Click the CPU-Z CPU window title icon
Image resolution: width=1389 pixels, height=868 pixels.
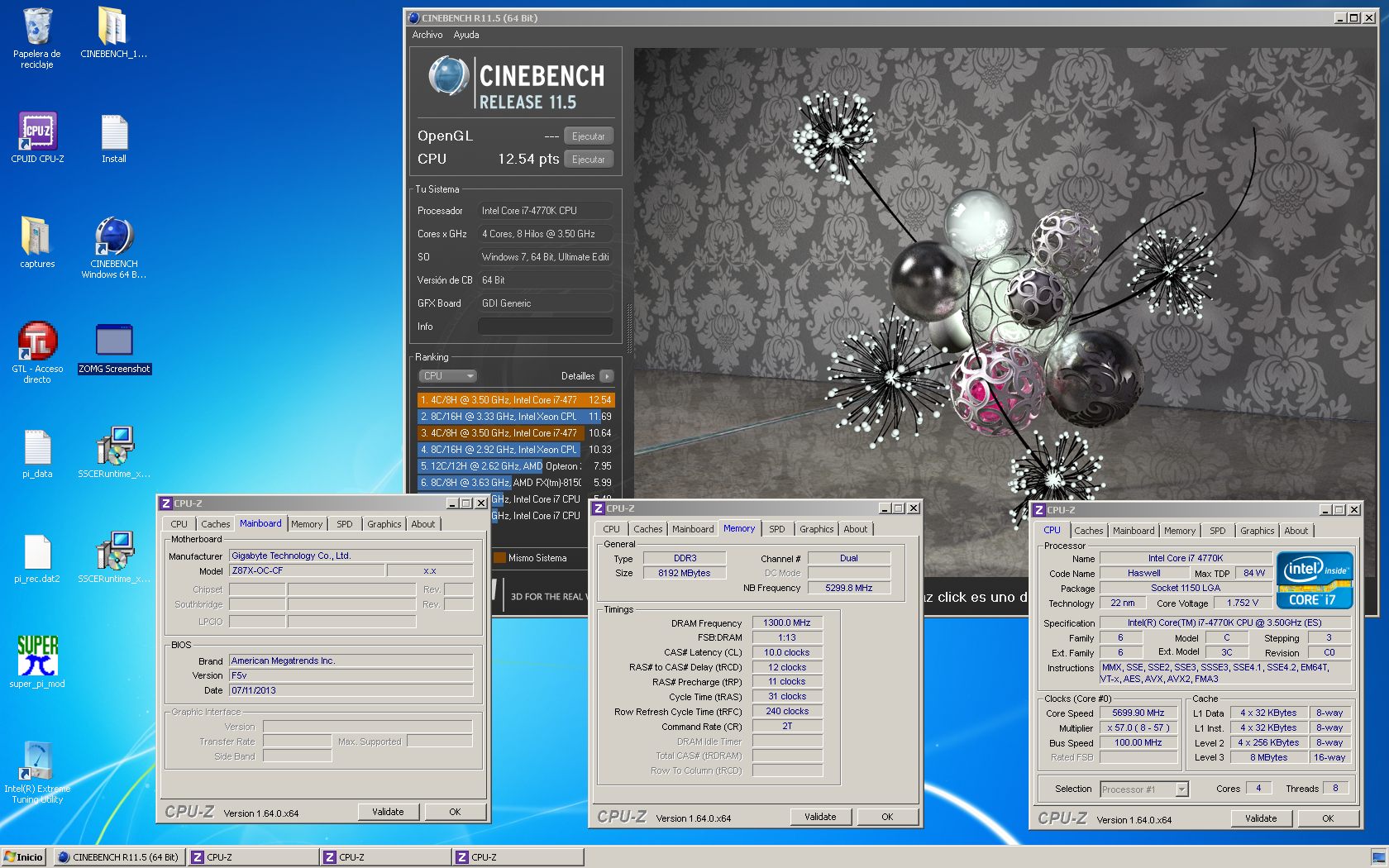tap(1038, 510)
